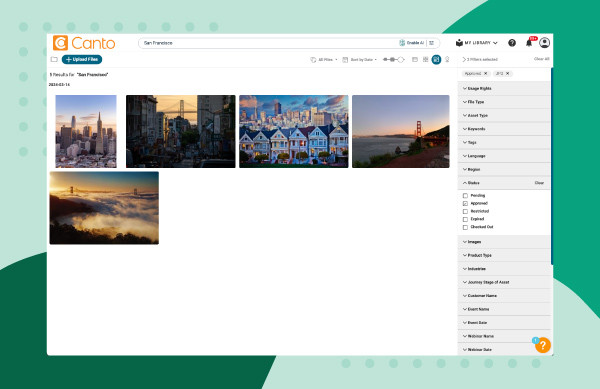Screen dimensions: 600x389
Task: Open the All Files dropdown
Action: click(x=324, y=59)
